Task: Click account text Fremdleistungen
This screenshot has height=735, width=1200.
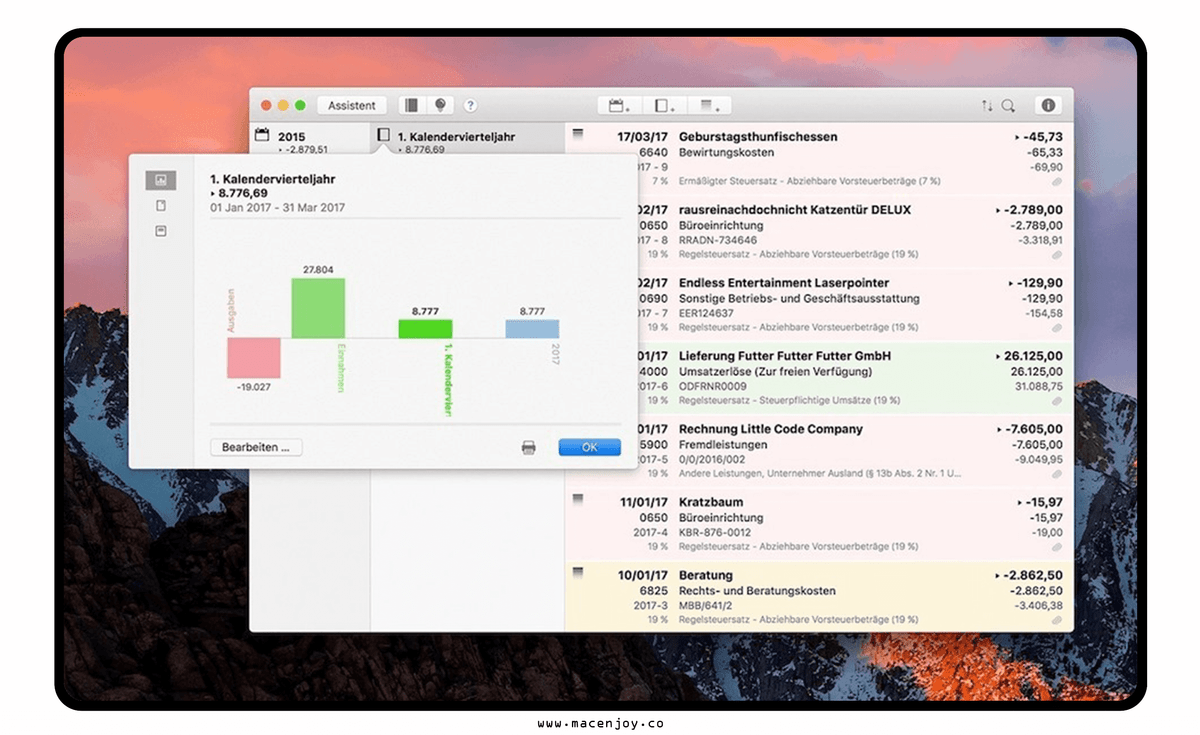Action: pyautogui.click(x=723, y=445)
